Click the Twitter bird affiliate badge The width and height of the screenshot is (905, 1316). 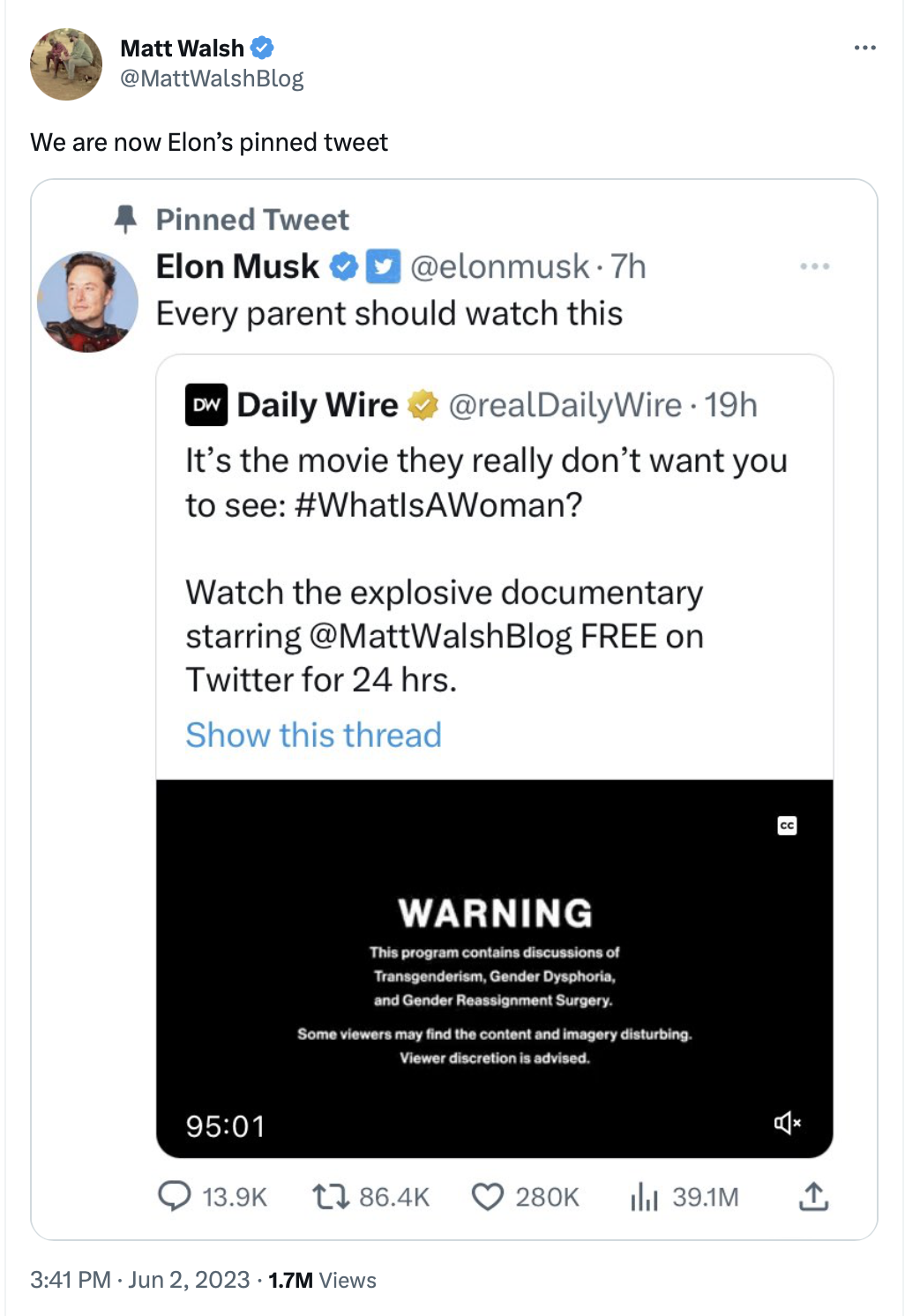click(x=383, y=266)
